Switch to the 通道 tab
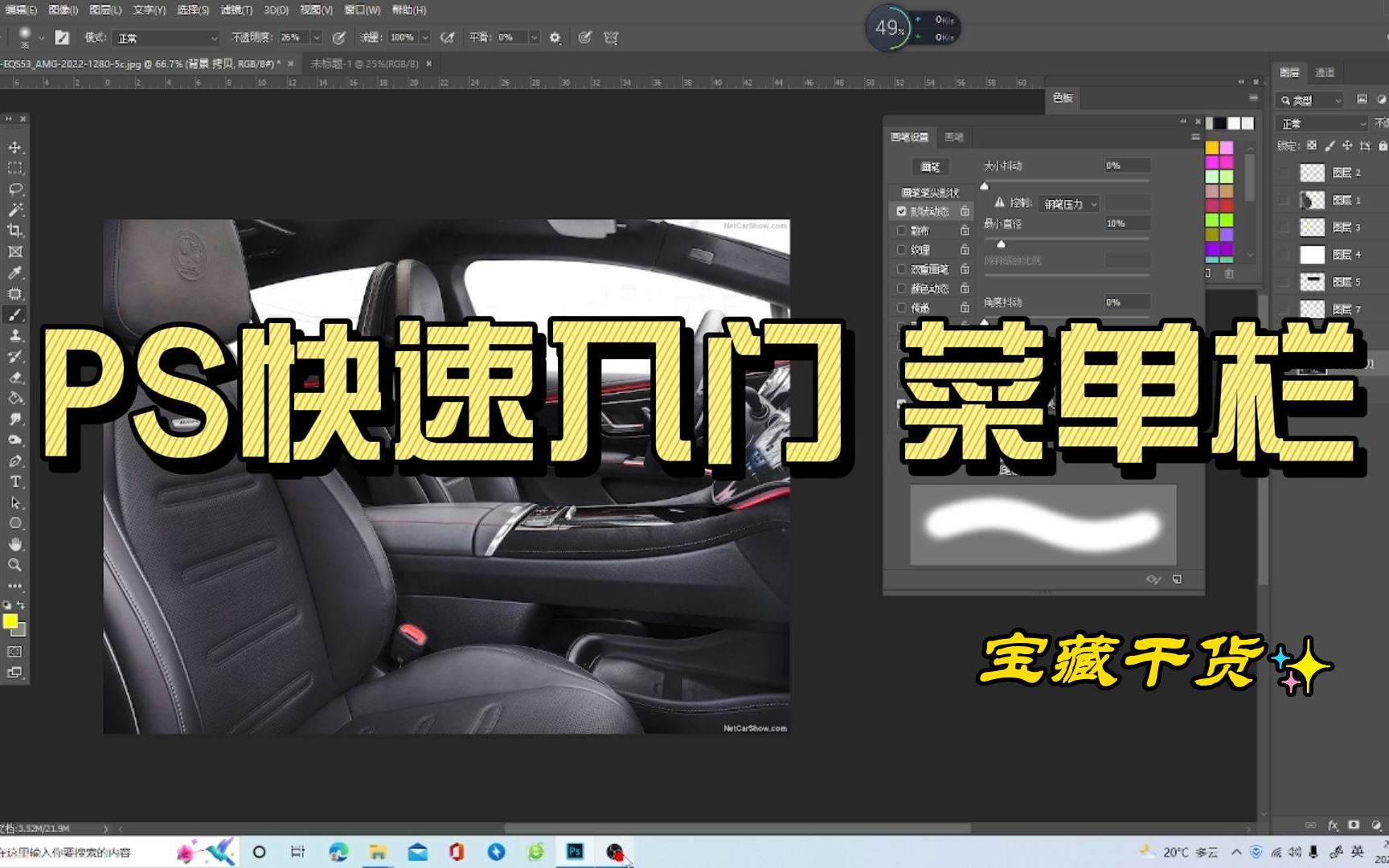Image resolution: width=1389 pixels, height=868 pixels. point(1324,73)
